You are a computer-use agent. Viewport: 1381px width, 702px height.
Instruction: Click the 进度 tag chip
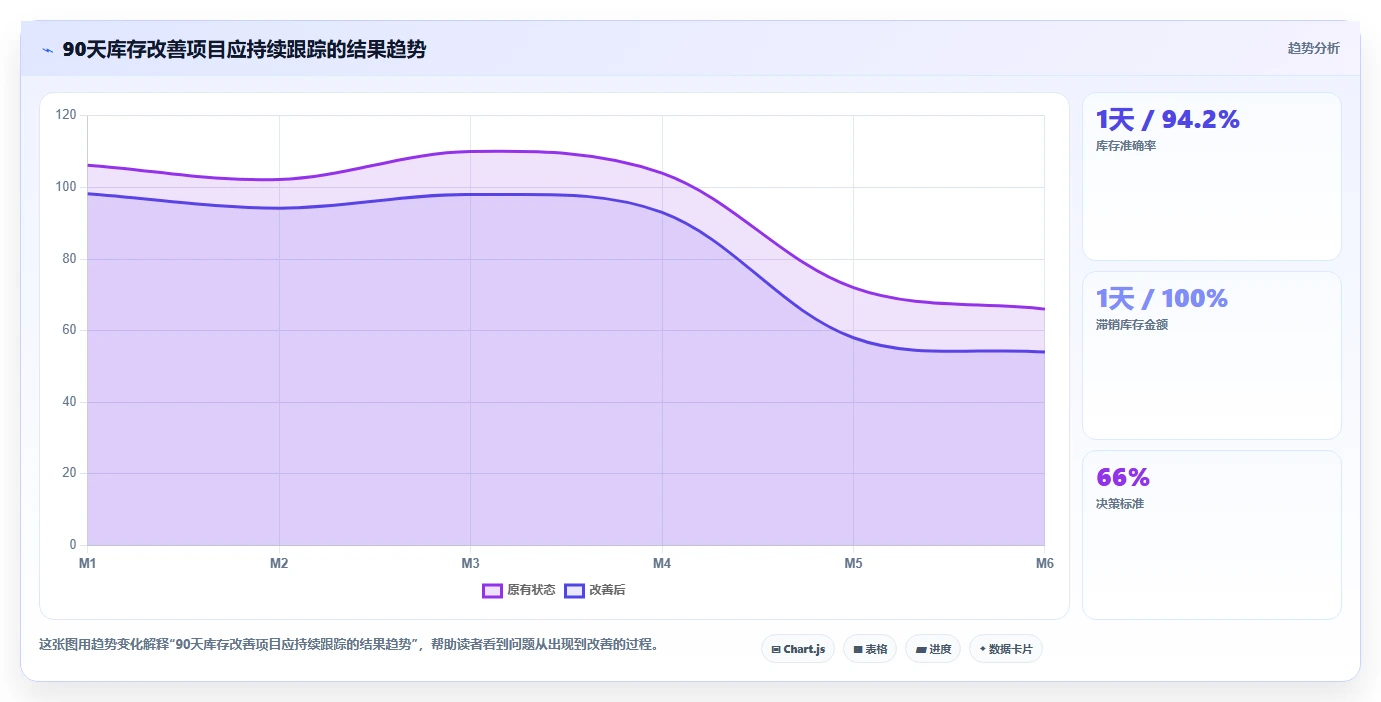[x=933, y=649]
